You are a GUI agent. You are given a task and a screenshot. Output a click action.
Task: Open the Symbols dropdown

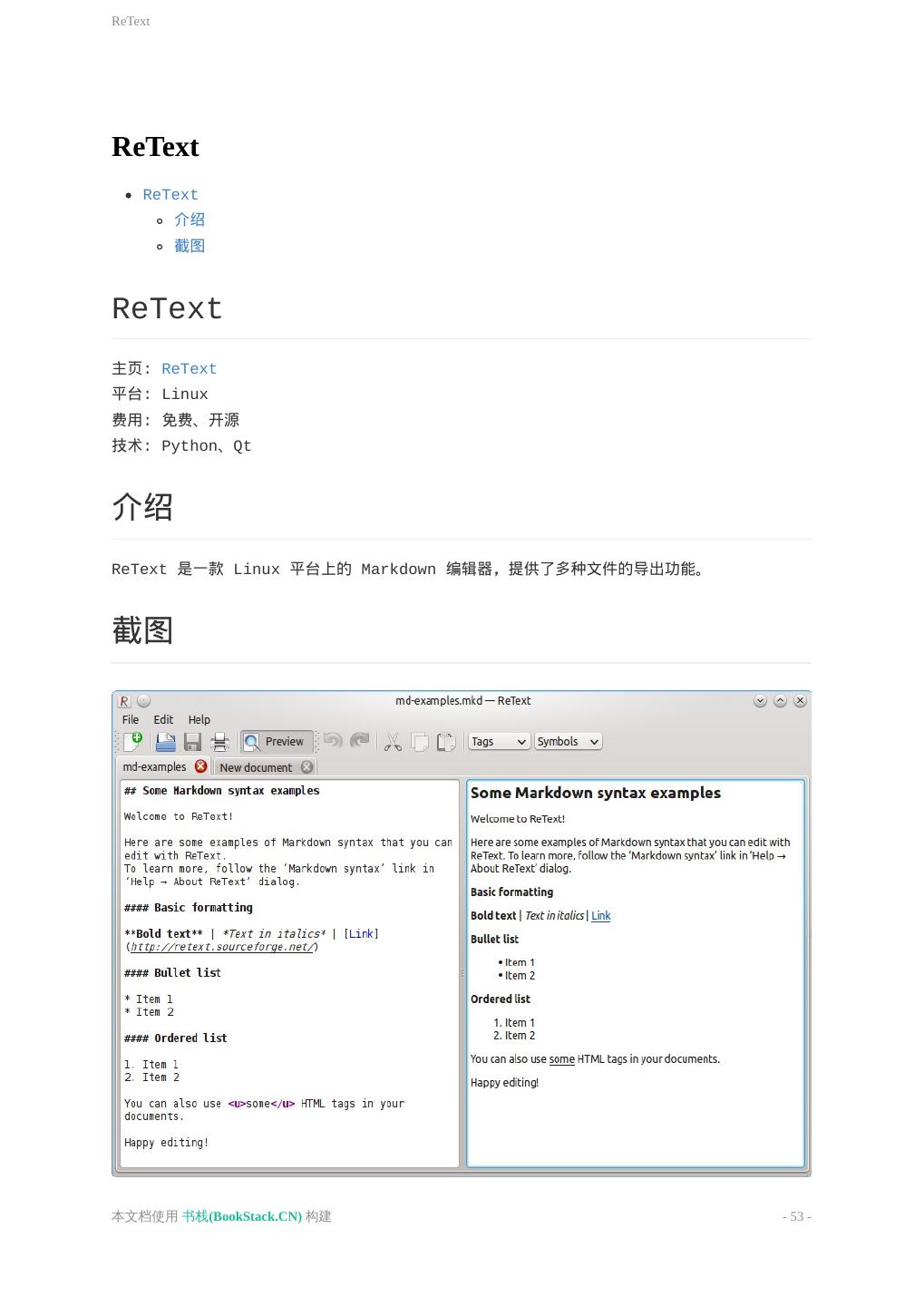point(568,742)
